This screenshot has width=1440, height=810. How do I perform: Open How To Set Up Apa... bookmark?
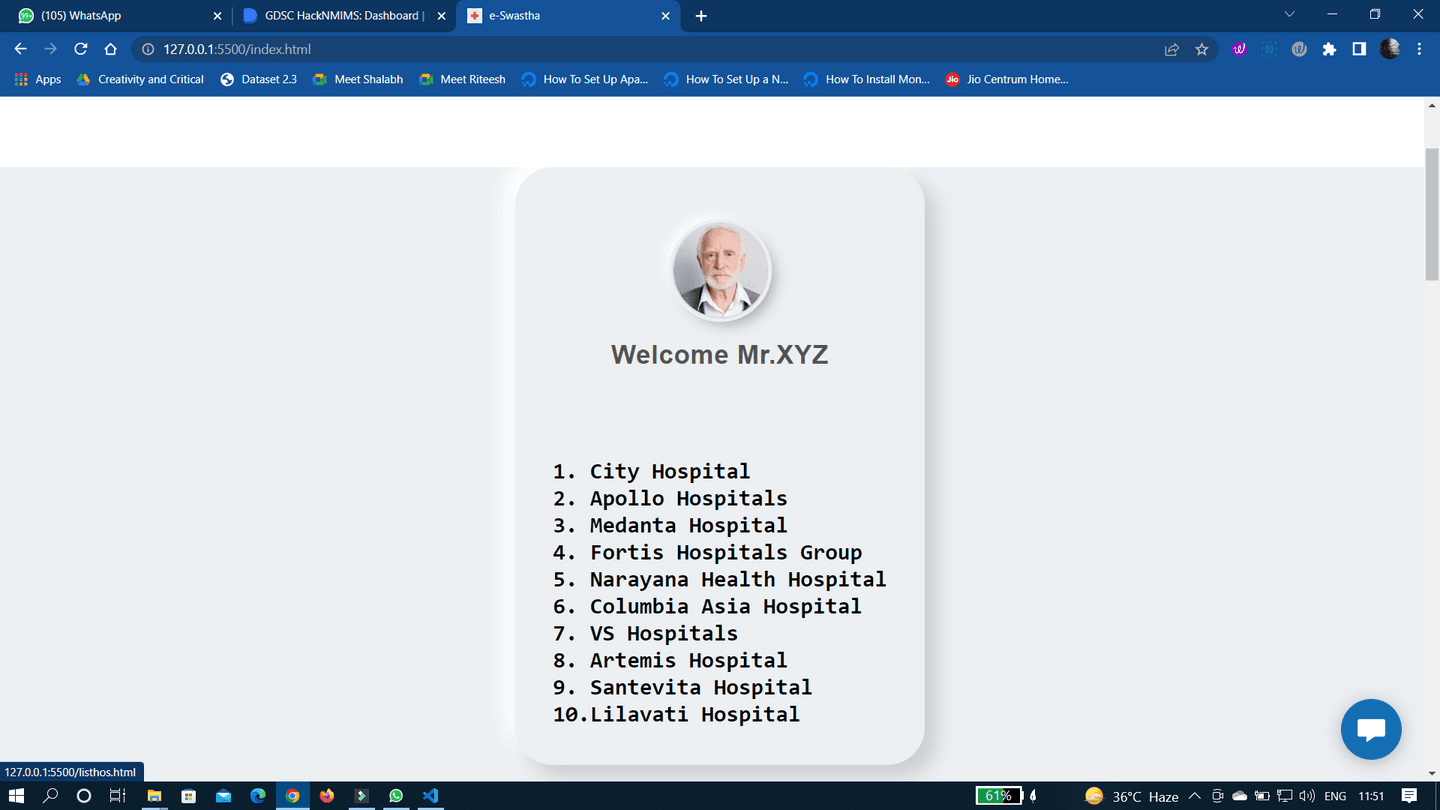click(x=585, y=79)
